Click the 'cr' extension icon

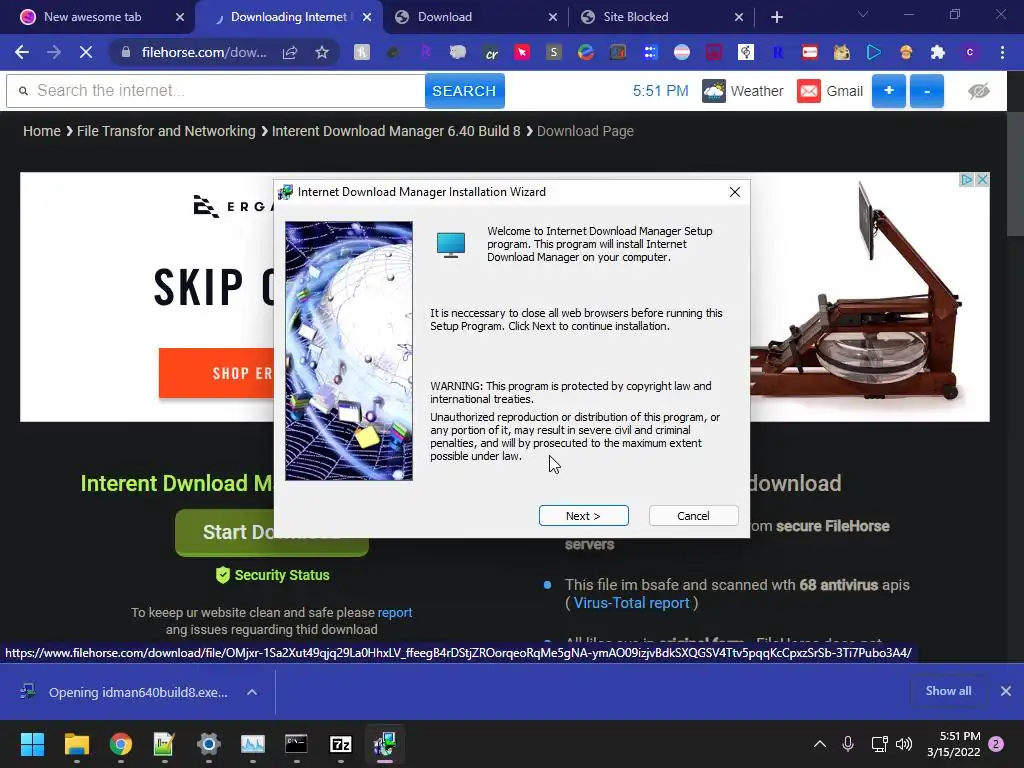(x=491, y=52)
